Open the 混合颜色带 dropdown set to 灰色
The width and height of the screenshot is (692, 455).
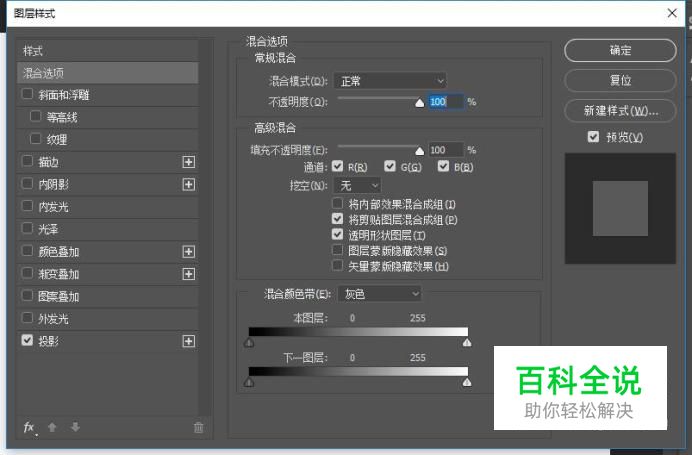click(x=380, y=294)
